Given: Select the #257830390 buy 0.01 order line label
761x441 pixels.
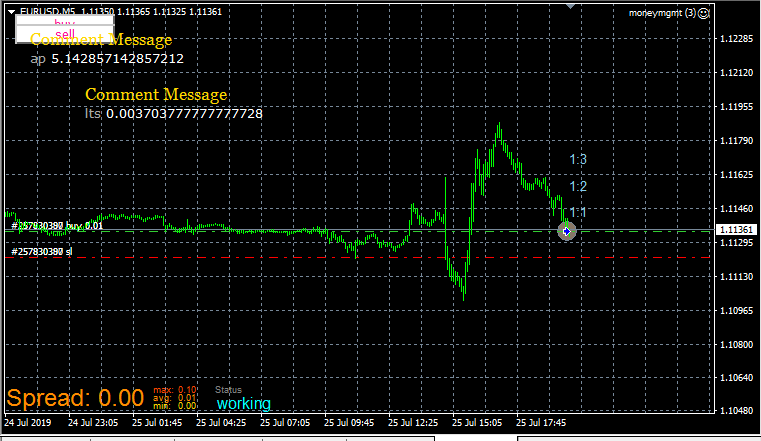Looking at the screenshot, I should coord(57,226).
